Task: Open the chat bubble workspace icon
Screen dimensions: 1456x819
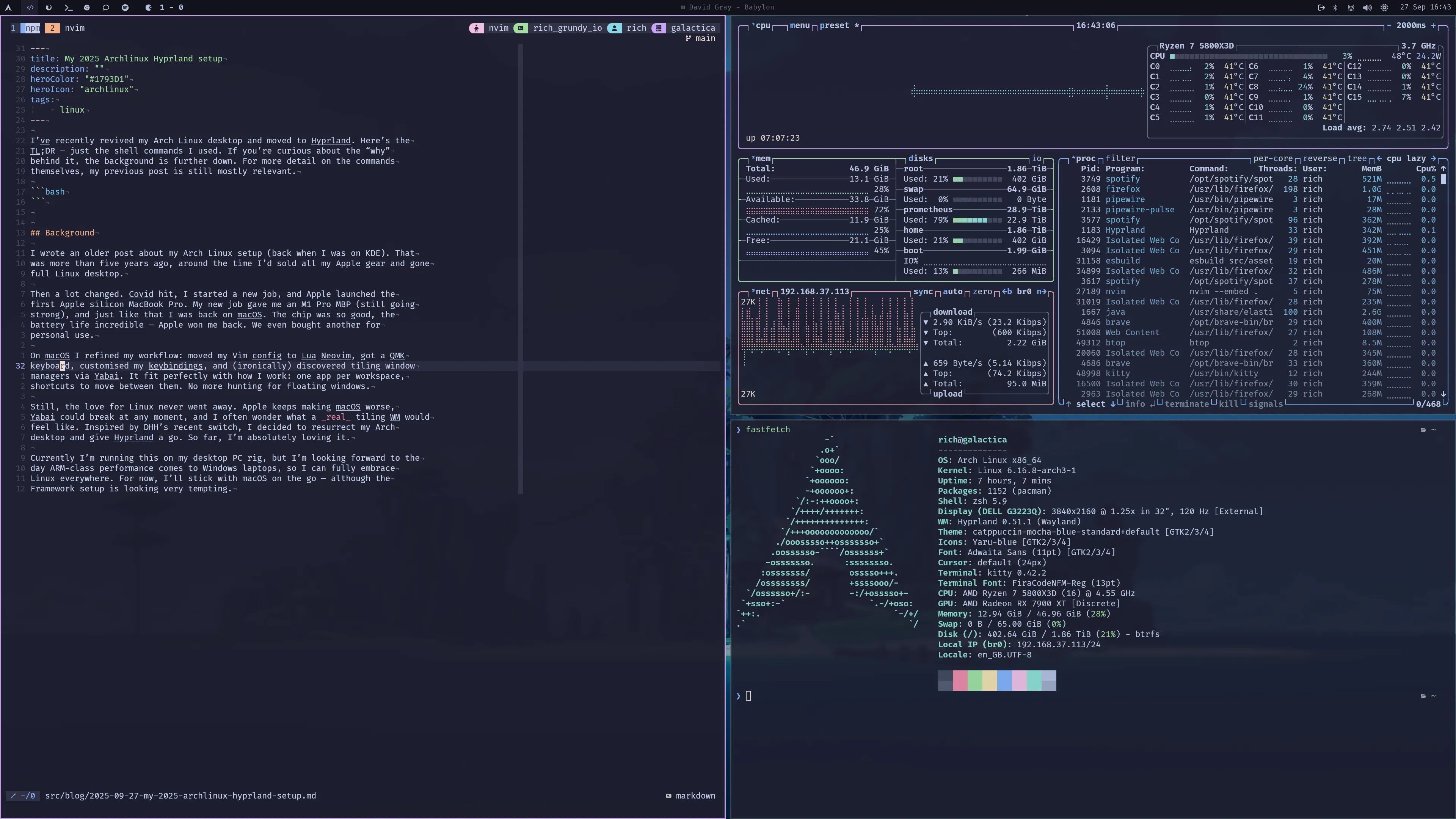Action: pos(106,7)
